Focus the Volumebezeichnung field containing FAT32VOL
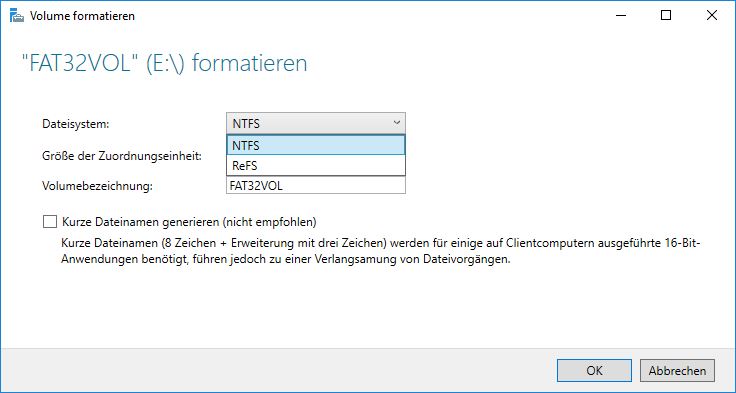736x393 pixels. pos(316,185)
